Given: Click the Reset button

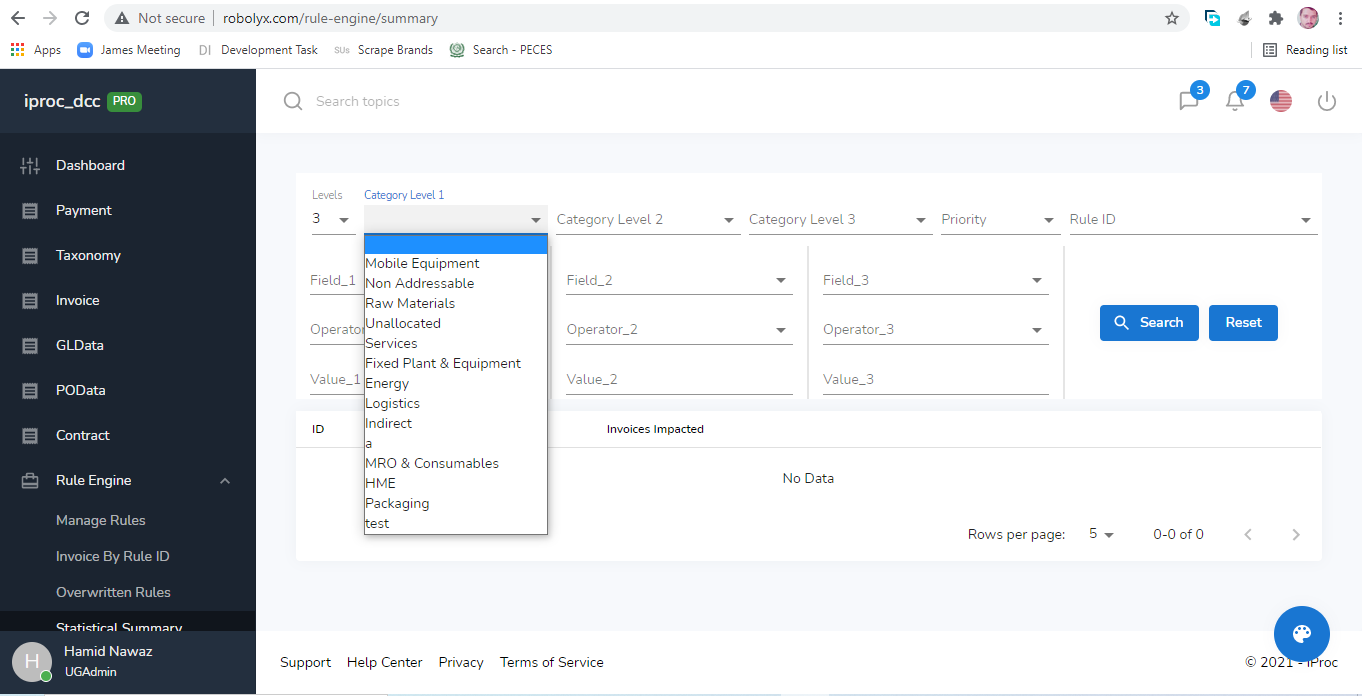Looking at the screenshot, I should [x=1243, y=323].
